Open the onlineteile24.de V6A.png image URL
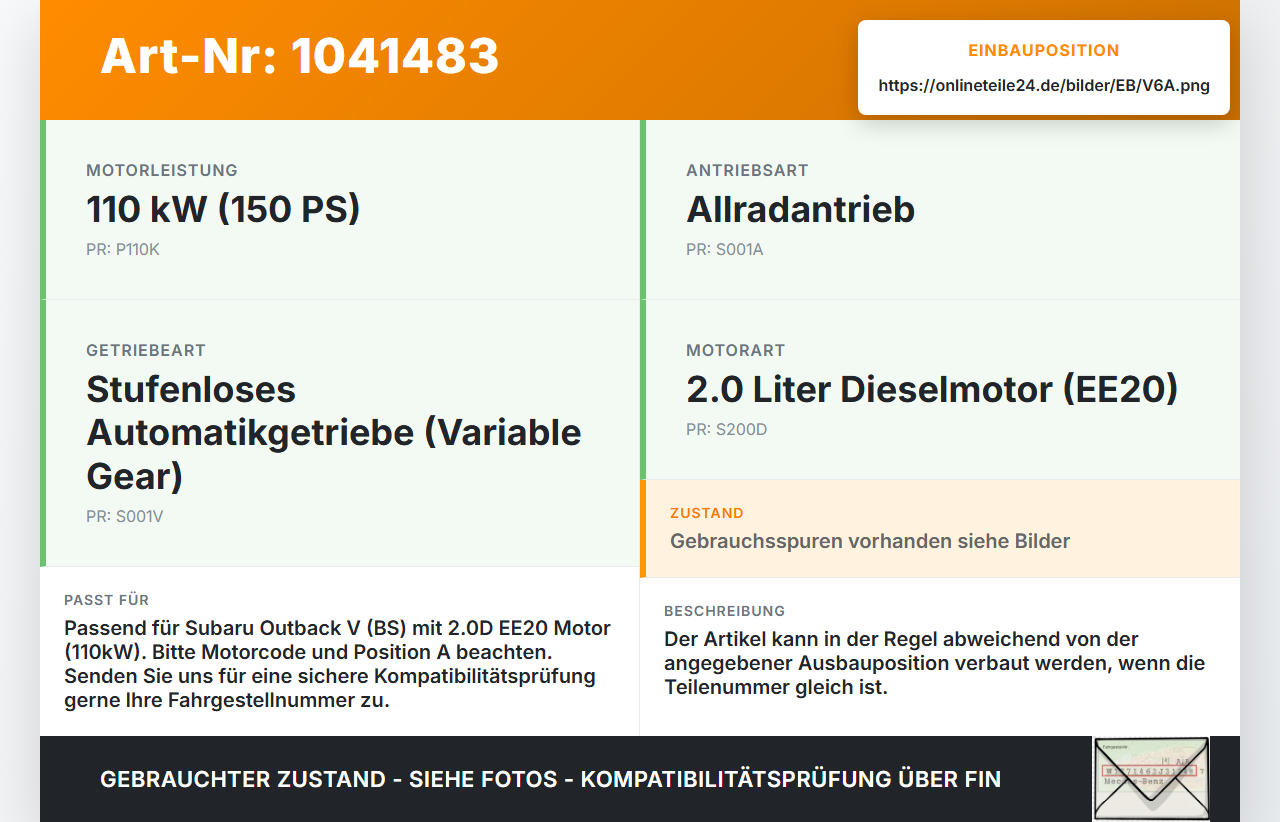 [1044, 86]
